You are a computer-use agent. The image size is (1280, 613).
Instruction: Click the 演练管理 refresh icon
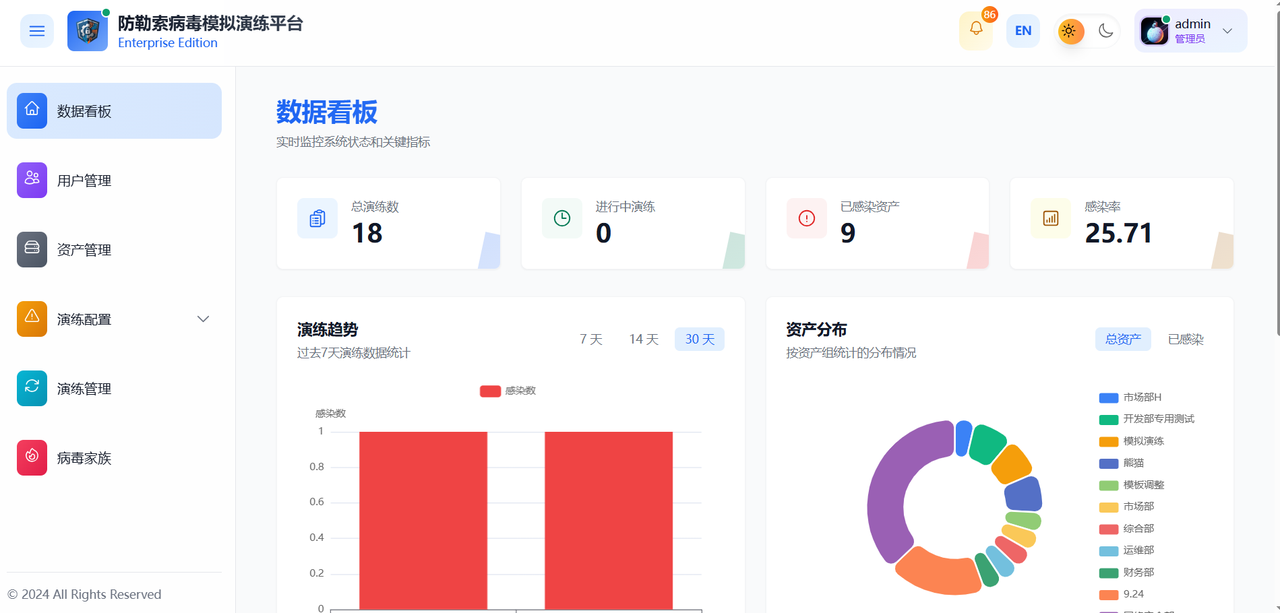point(32,388)
